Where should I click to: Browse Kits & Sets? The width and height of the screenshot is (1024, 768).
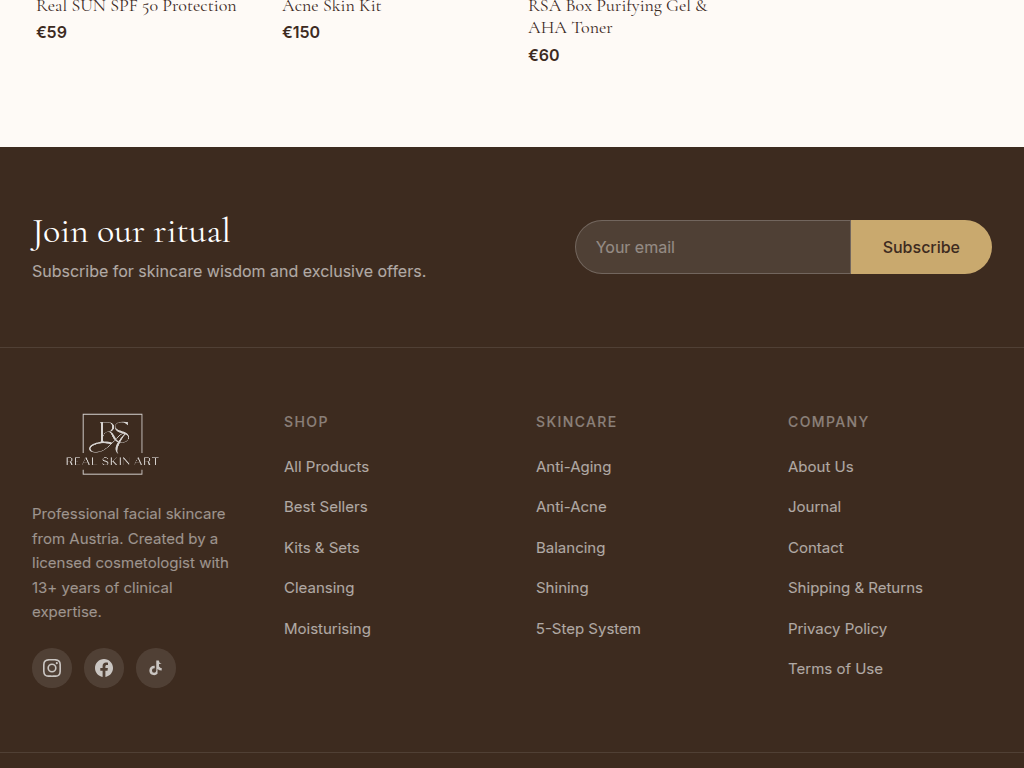tap(321, 548)
